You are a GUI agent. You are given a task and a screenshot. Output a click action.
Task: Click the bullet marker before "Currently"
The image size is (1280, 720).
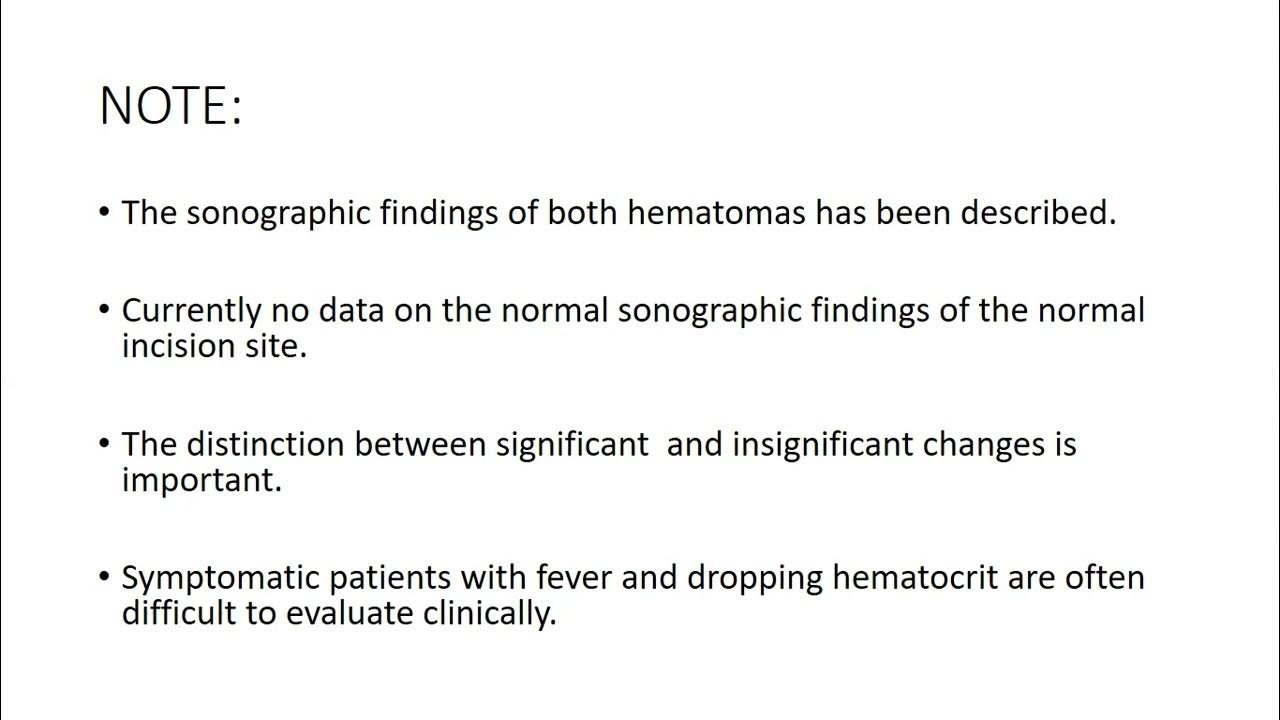pyautogui.click(x=106, y=310)
